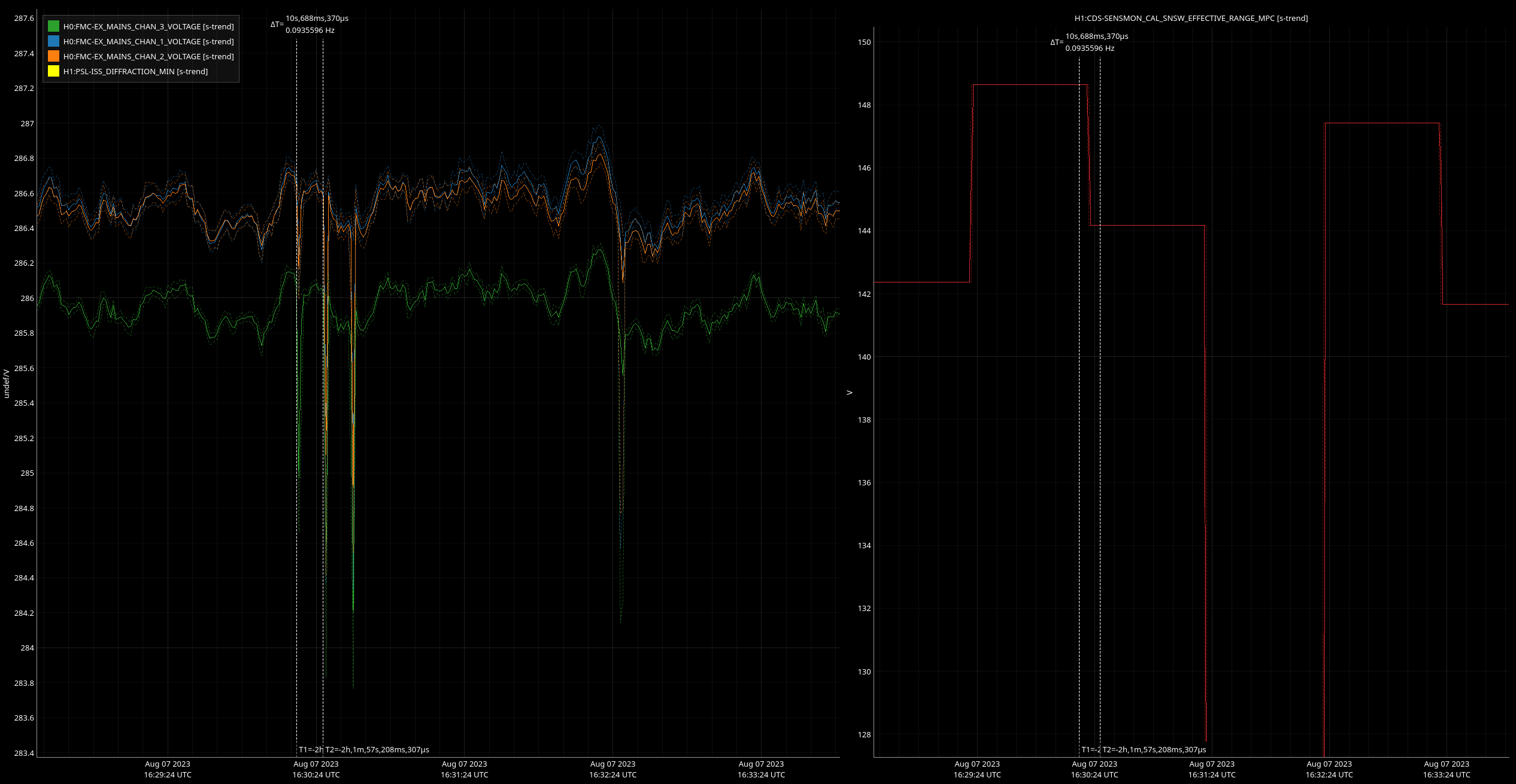Click the V y-axis label of right plot
The height and width of the screenshot is (784, 1516).
click(850, 393)
